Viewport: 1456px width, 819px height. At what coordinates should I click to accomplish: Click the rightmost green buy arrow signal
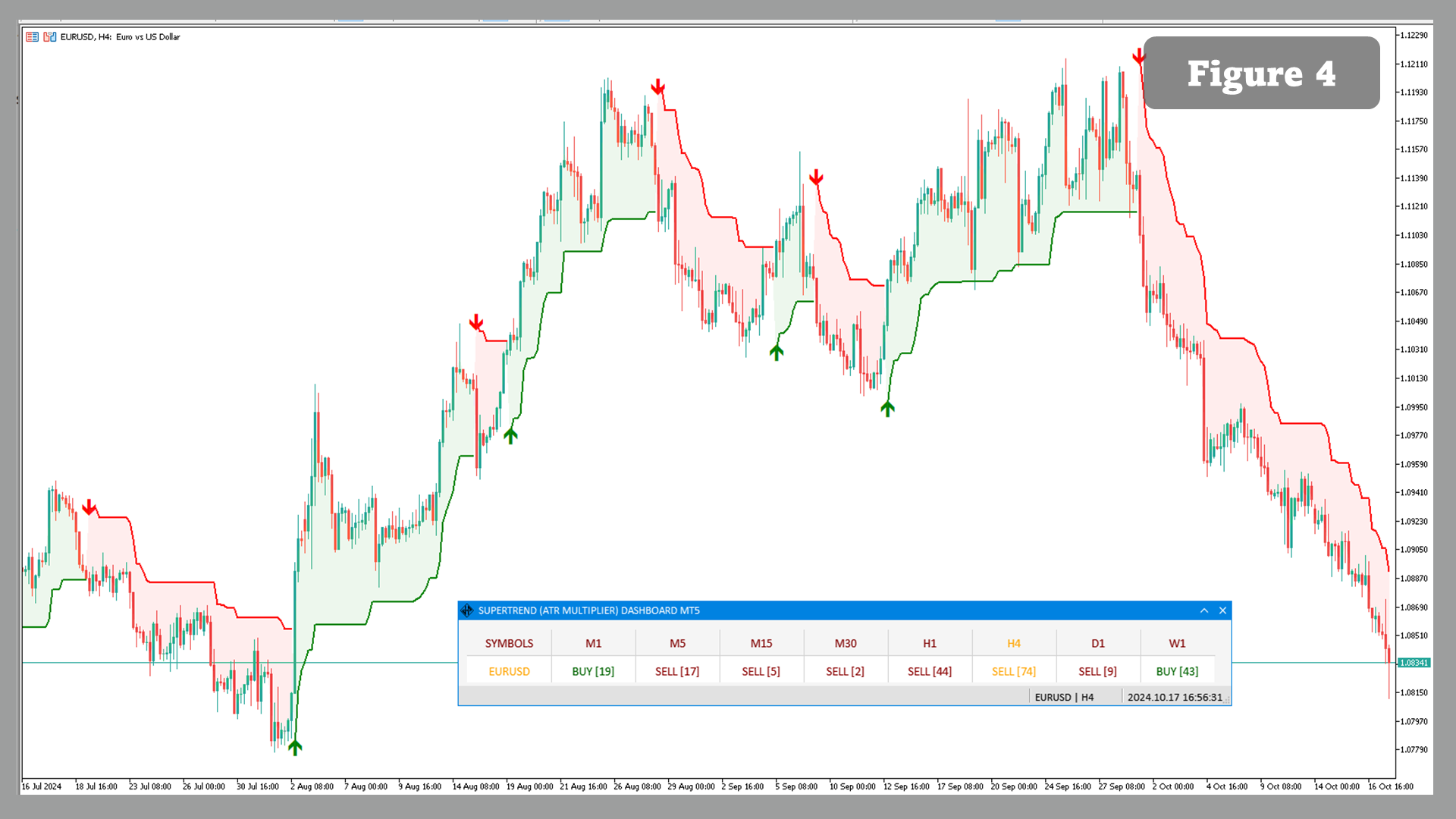tap(887, 409)
